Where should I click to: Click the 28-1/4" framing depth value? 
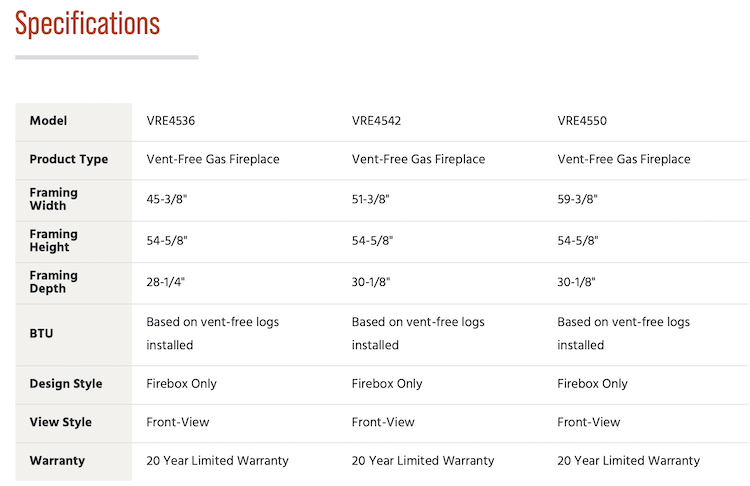[x=166, y=282]
